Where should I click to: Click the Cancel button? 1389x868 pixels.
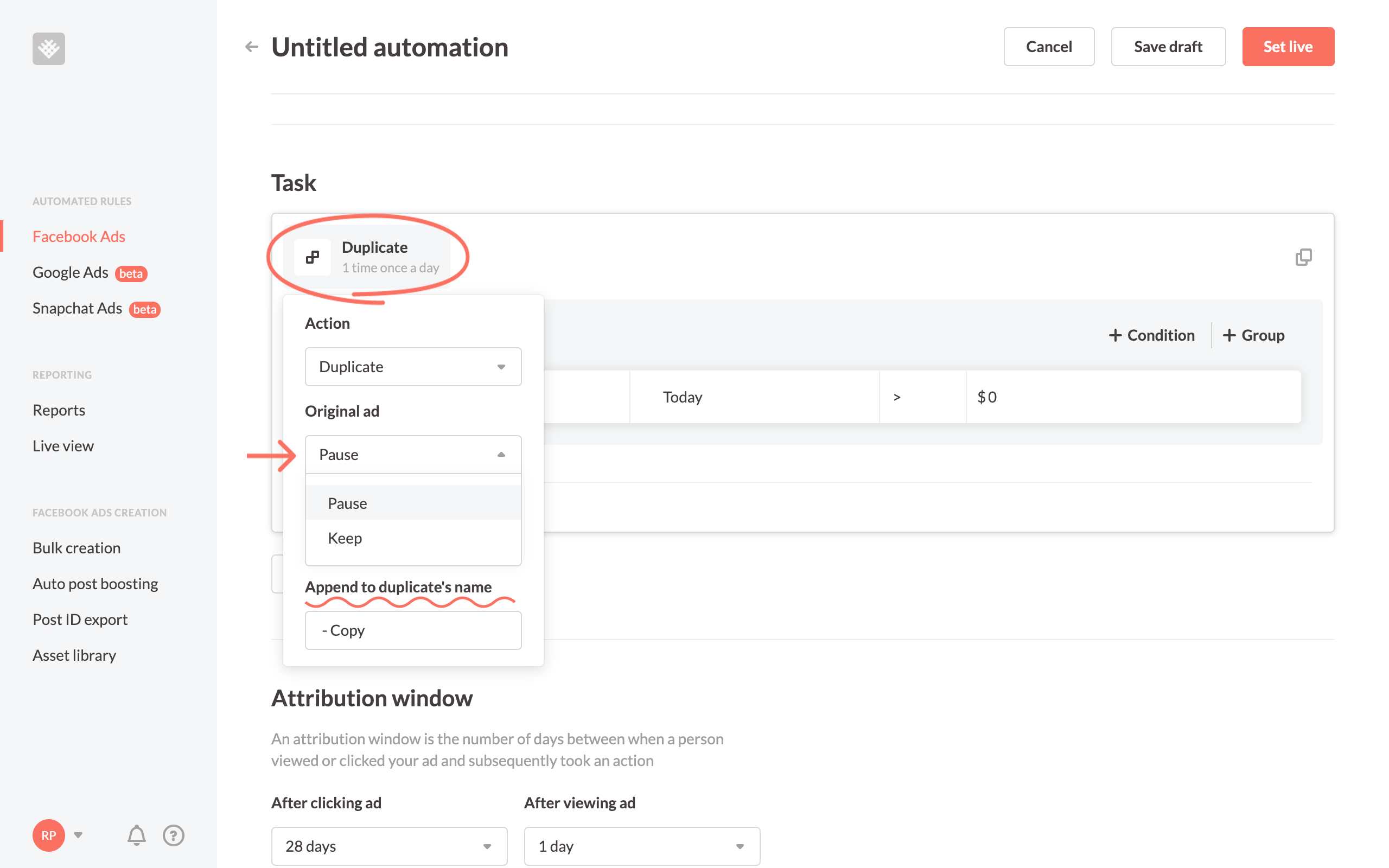(x=1049, y=47)
